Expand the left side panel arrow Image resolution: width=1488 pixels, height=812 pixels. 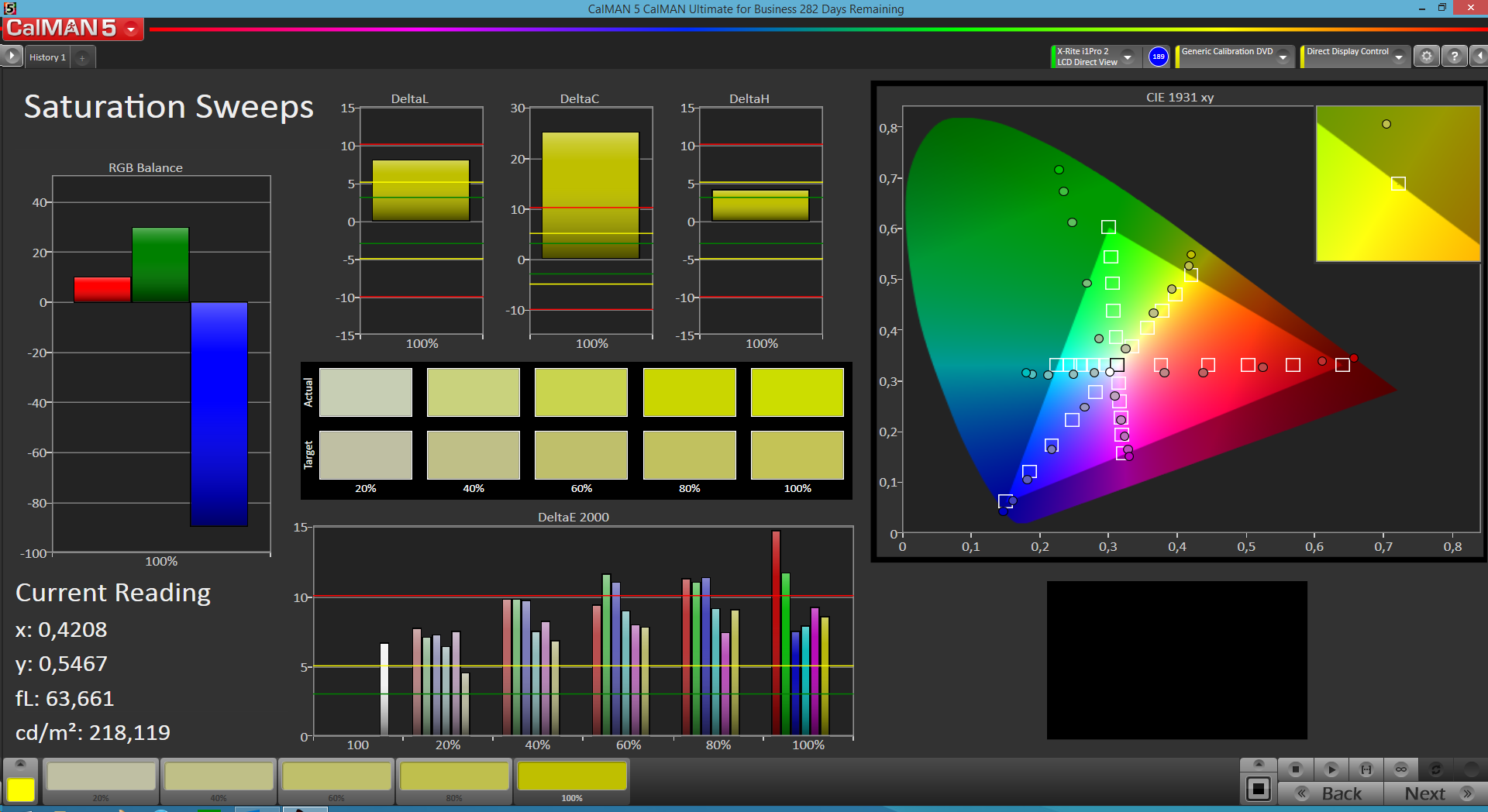12,57
